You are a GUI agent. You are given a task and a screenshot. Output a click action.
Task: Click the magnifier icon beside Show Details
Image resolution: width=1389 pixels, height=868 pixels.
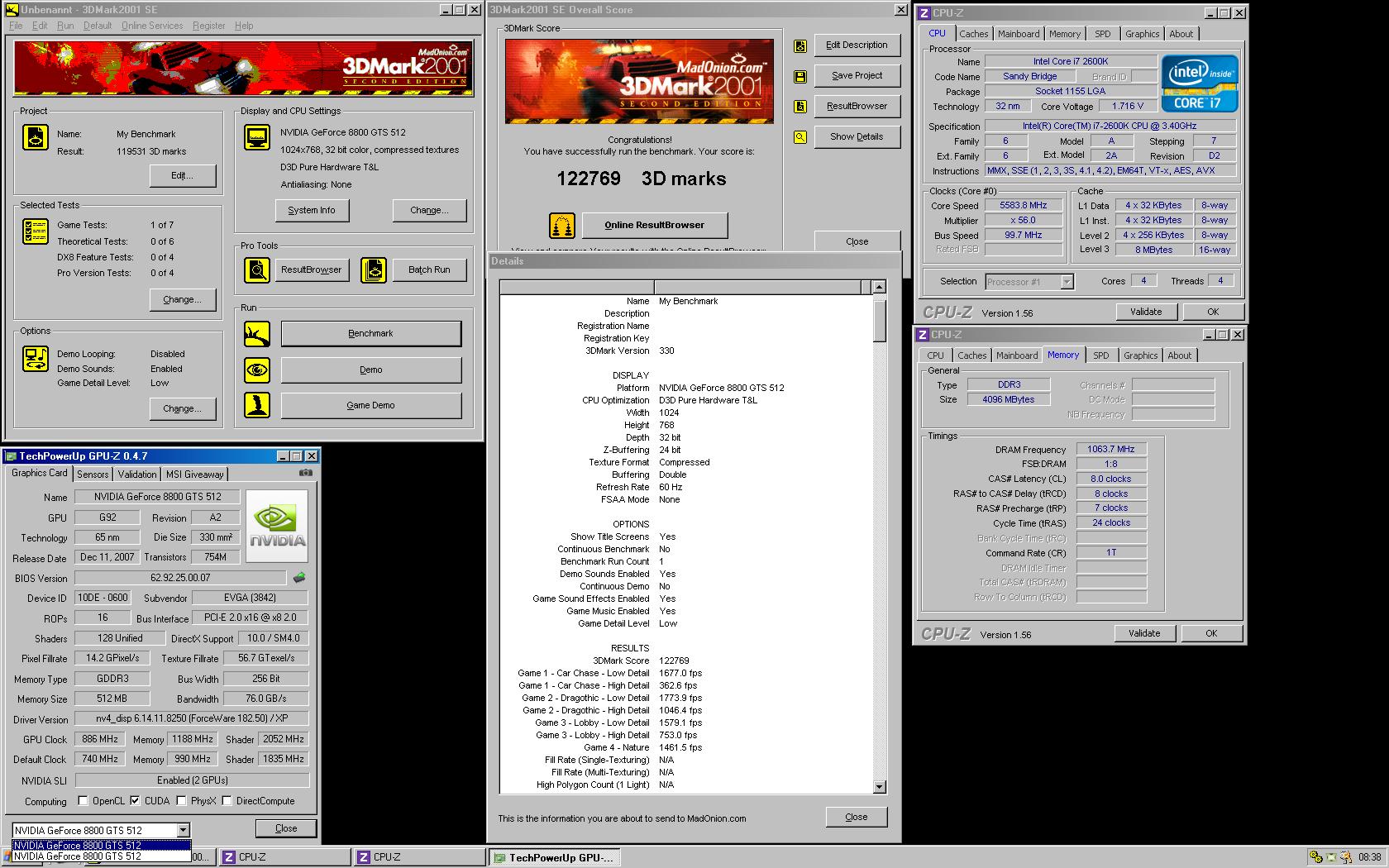coord(800,137)
